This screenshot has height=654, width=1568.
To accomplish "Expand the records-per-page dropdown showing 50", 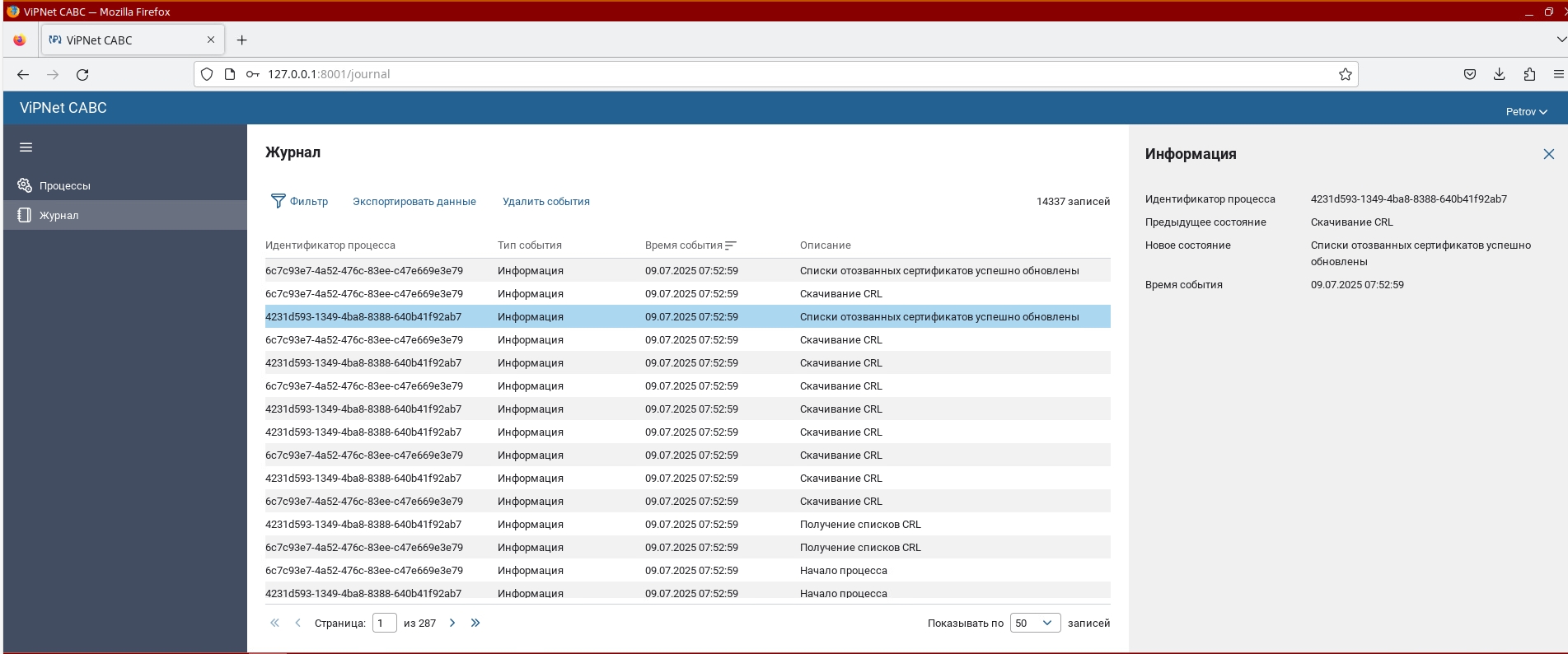I will click(x=1034, y=623).
